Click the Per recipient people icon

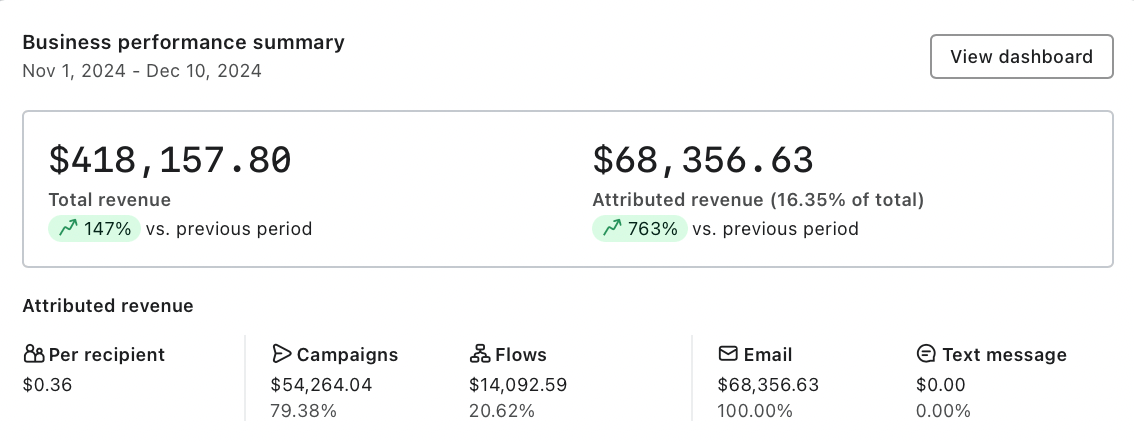[34, 354]
